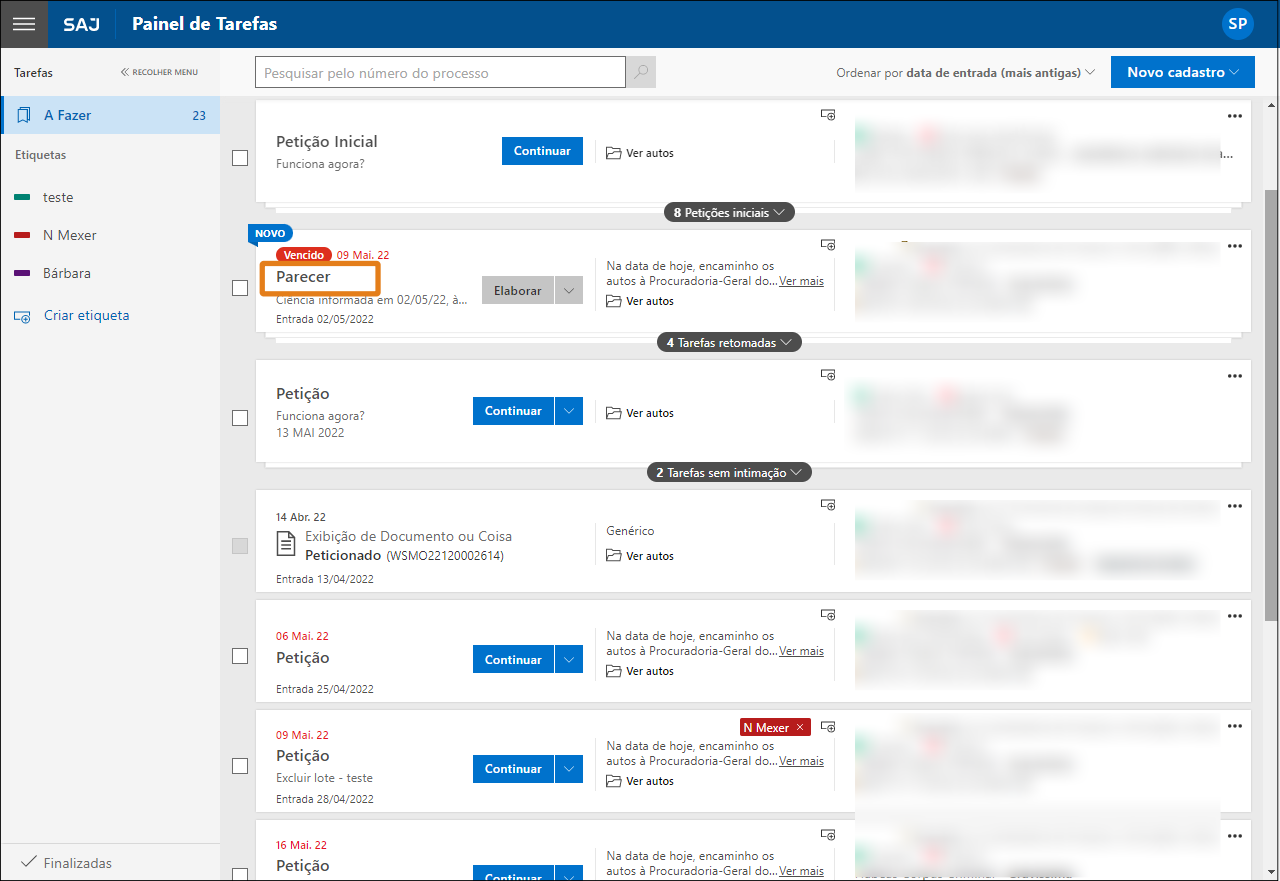
Task: Check the Petição Inicial task checkbox
Action: coord(240,158)
